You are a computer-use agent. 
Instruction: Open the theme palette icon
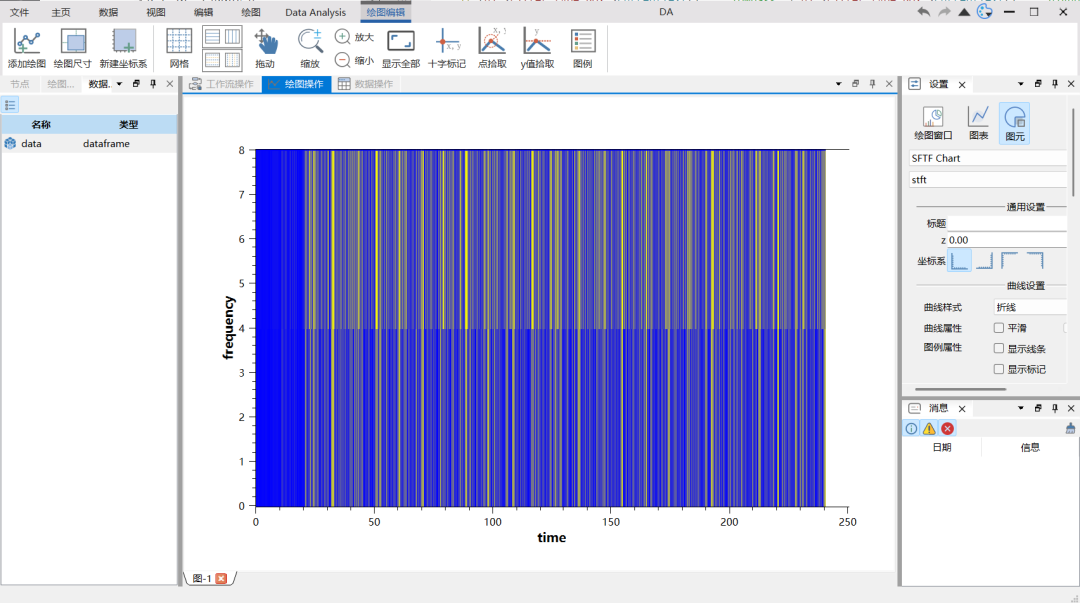(x=985, y=12)
